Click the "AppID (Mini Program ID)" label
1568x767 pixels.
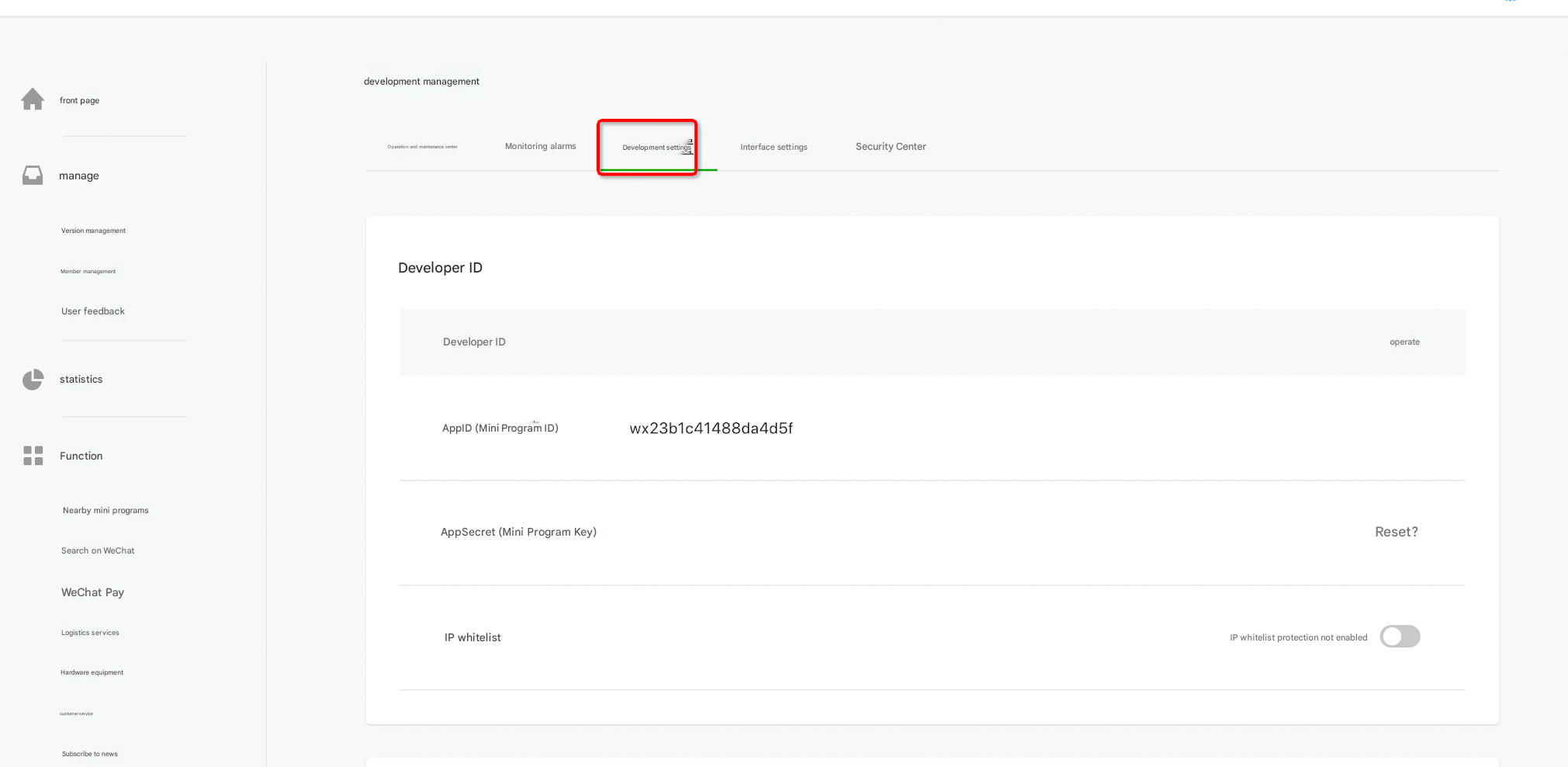click(500, 428)
